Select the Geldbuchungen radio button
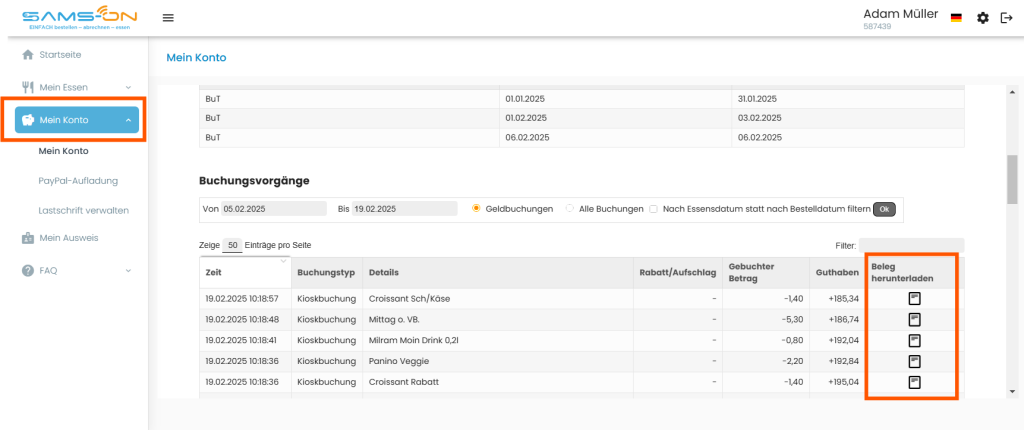Screen dimensions: 1024x430 [476, 208]
